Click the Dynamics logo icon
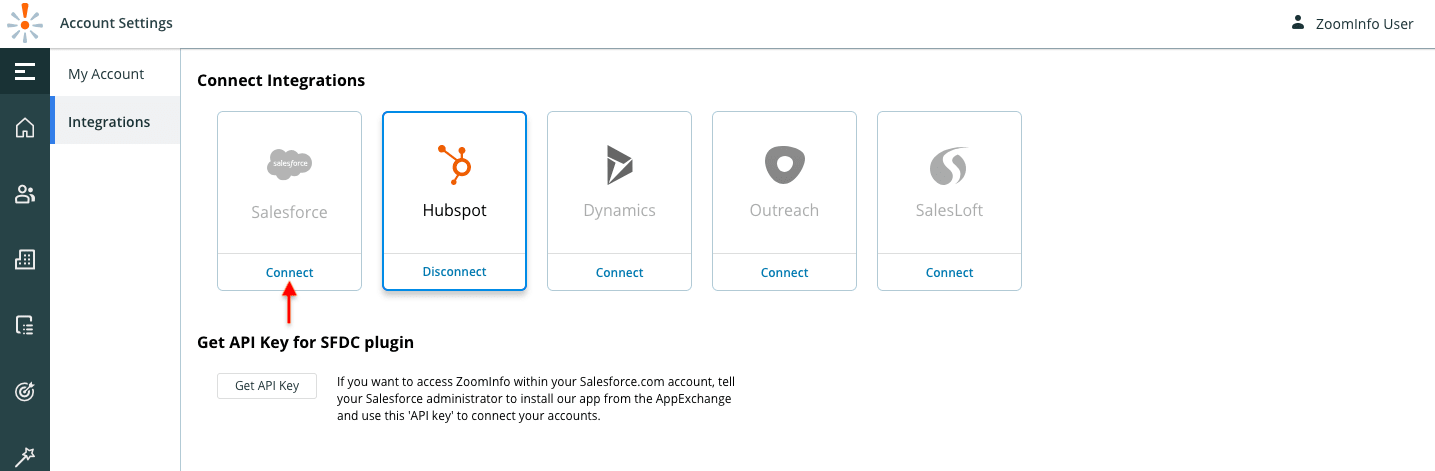The height and width of the screenshot is (471, 1435). click(x=619, y=165)
